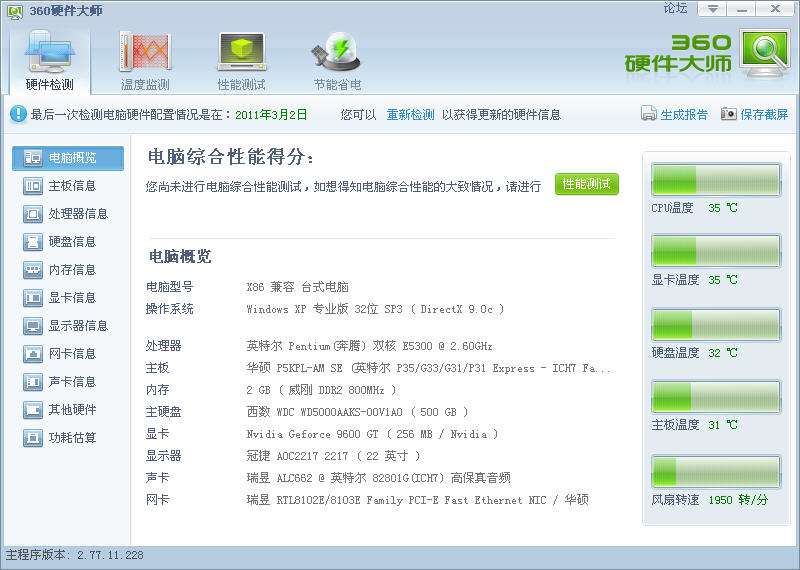This screenshot has height=570, width=800.
Task: Click the CPU温度 35 ℃ reading
Action: point(723,208)
